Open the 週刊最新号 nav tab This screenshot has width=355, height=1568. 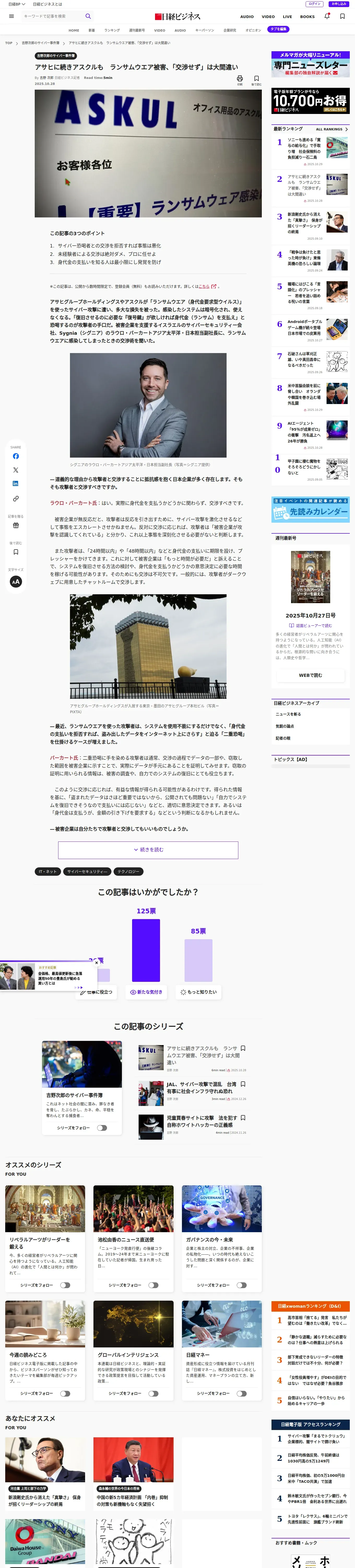tap(137, 30)
